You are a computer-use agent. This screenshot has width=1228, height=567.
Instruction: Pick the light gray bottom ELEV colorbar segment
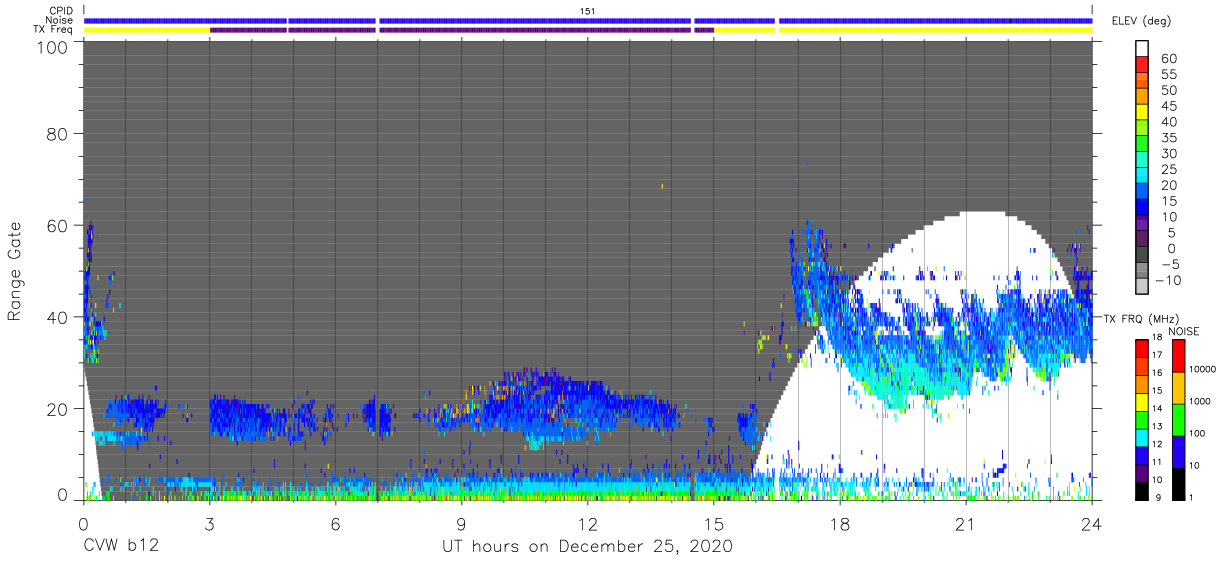pos(1144,287)
